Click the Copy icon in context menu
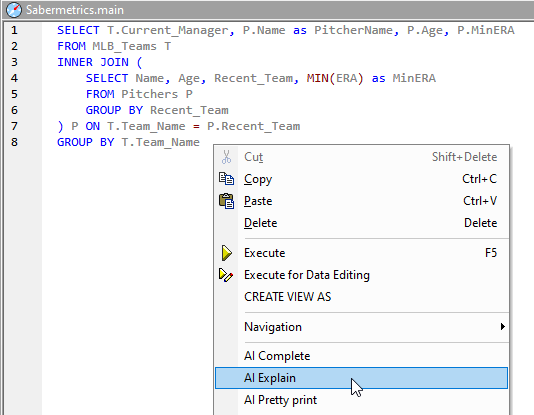534x415 pixels. click(x=226, y=179)
